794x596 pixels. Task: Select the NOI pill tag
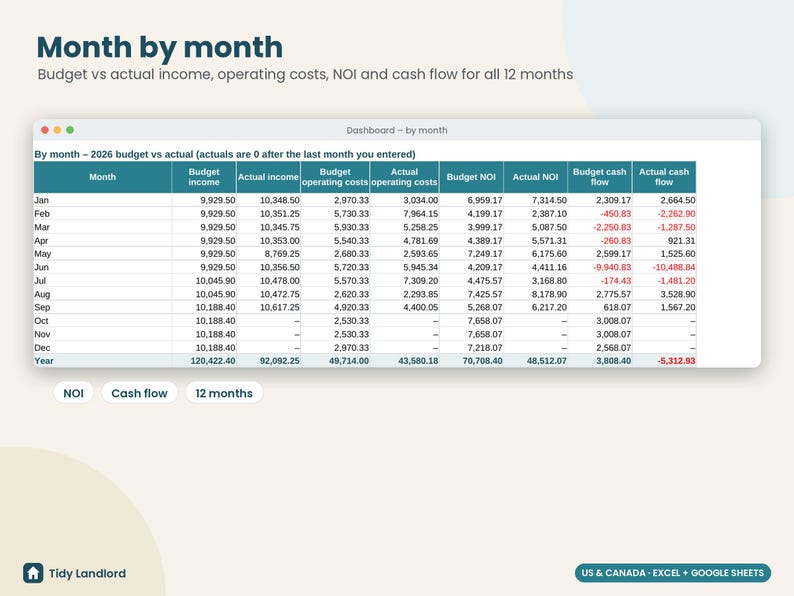point(73,393)
